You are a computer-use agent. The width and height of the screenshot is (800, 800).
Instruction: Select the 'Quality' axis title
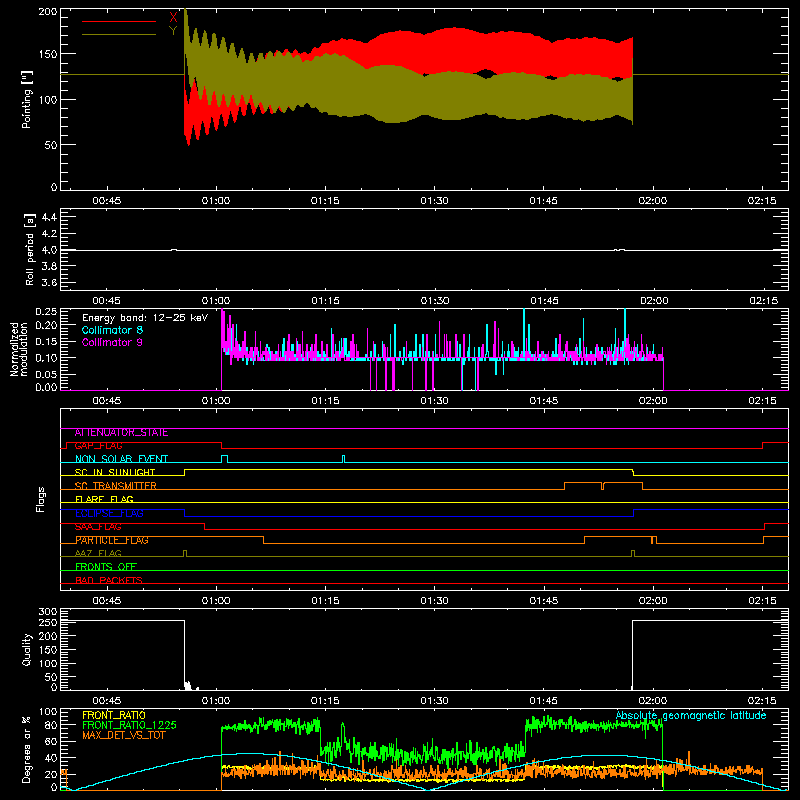coord(27,649)
